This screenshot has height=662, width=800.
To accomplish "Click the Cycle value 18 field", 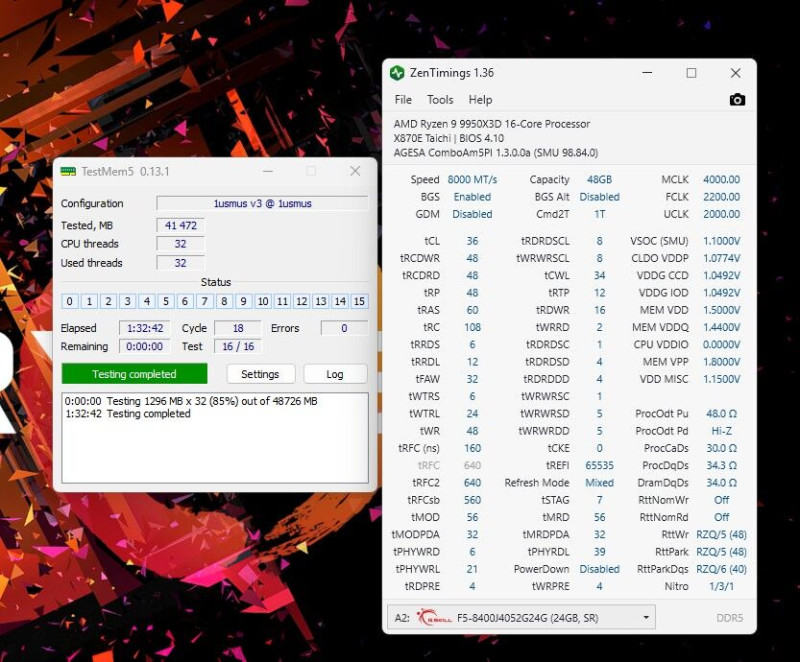I will (x=238, y=328).
